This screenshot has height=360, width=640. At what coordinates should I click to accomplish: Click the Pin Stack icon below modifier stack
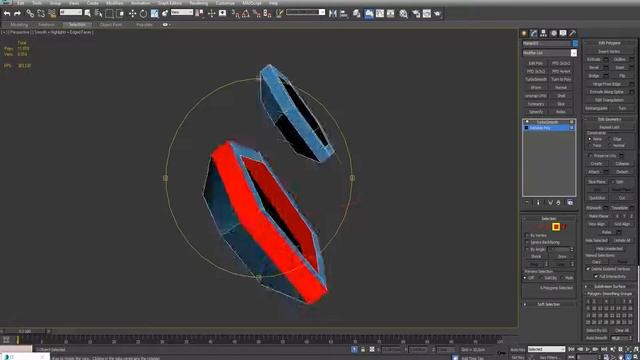point(527,202)
